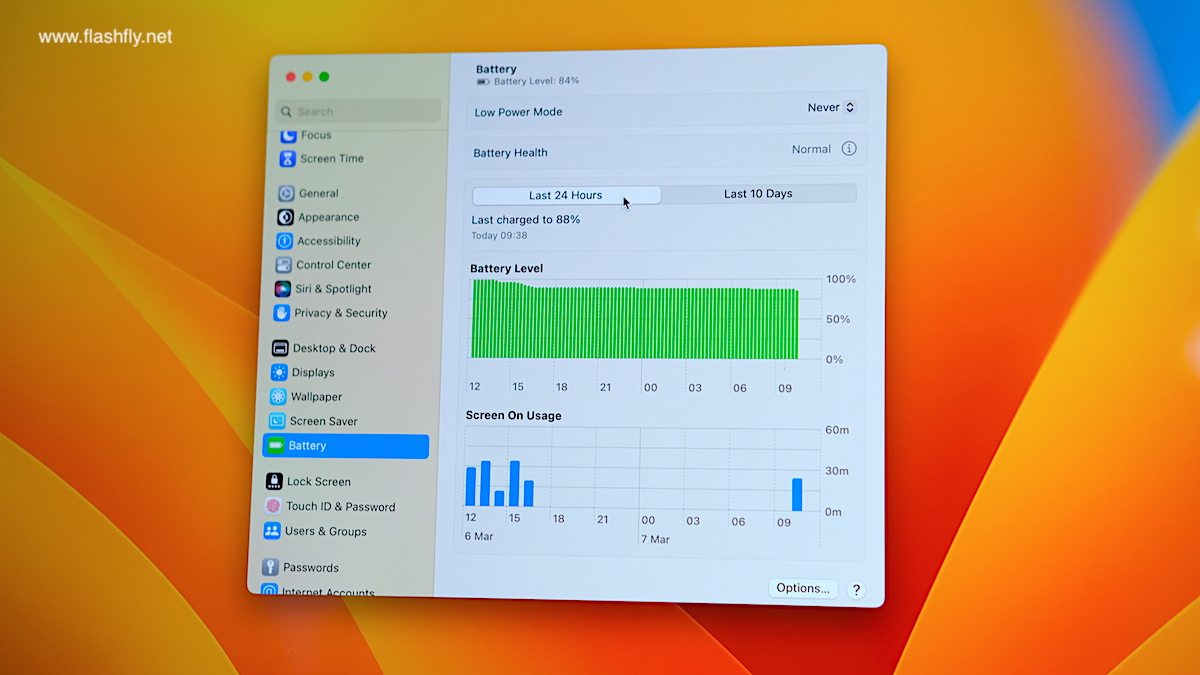Select the Last 24 Hours tab
1200x675 pixels.
(566, 195)
